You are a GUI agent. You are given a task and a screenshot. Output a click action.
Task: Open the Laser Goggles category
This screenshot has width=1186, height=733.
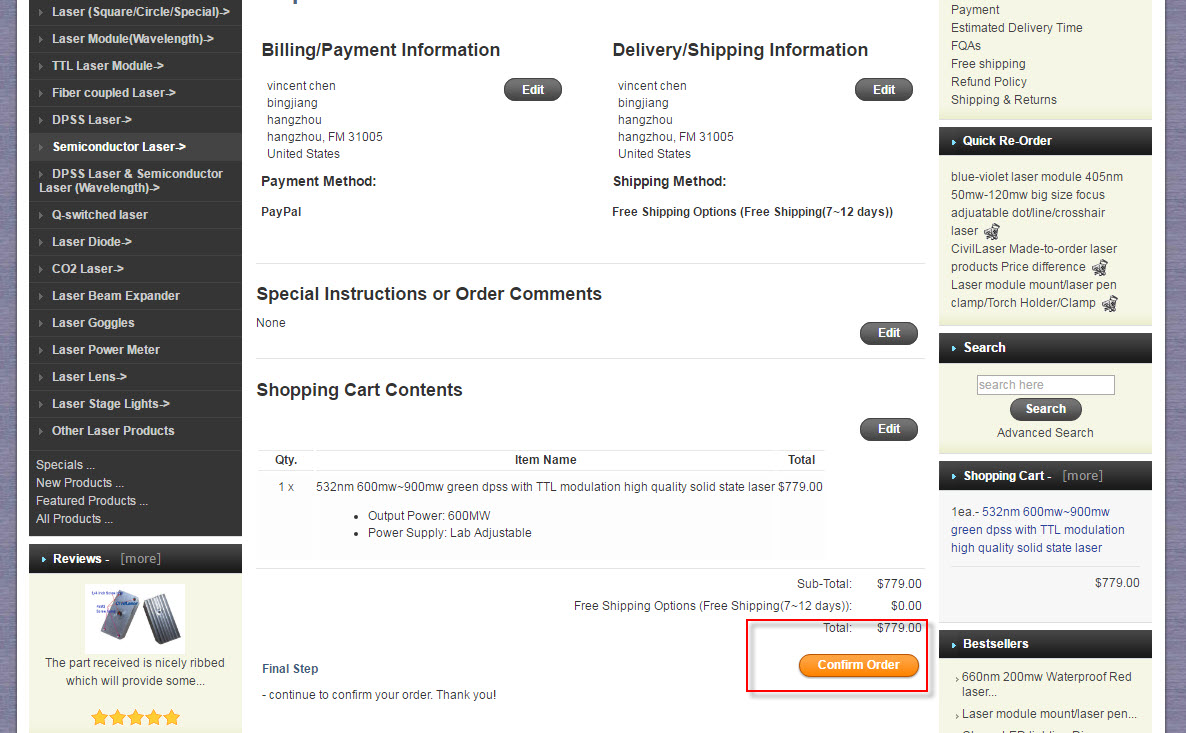coord(93,323)
